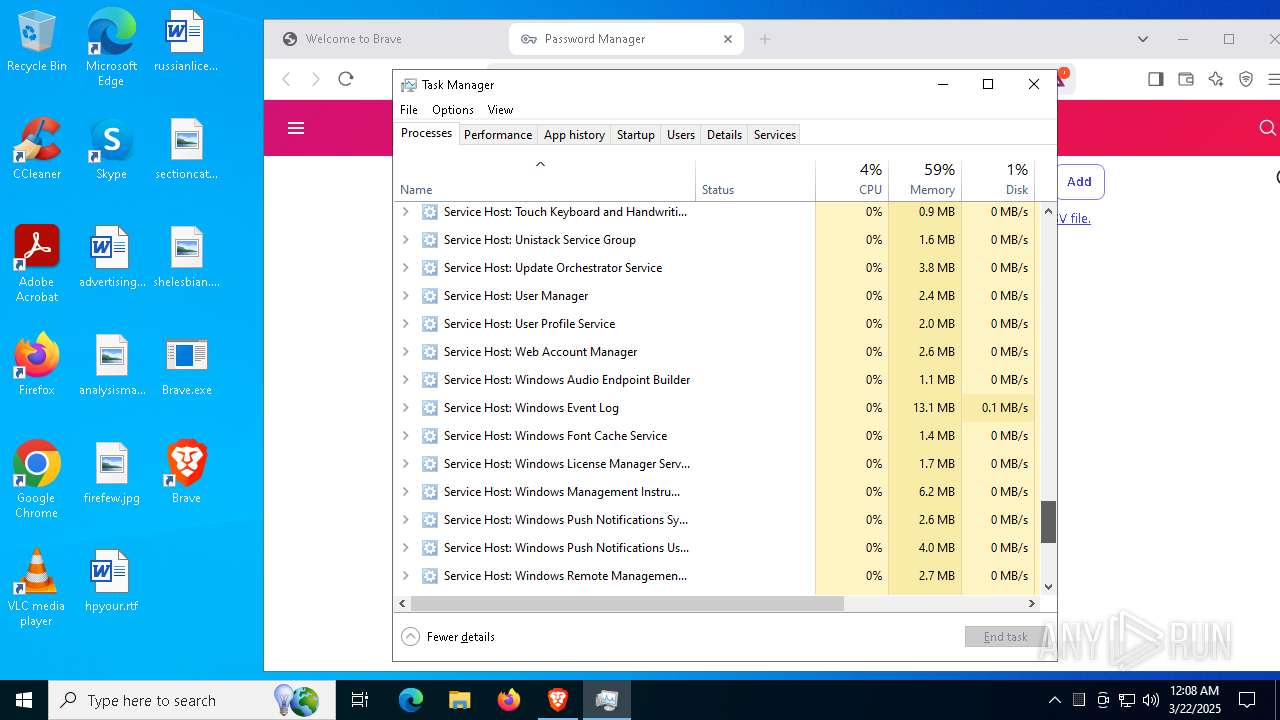
Task: Sort processes by Memory column
Action: point(925,180)
